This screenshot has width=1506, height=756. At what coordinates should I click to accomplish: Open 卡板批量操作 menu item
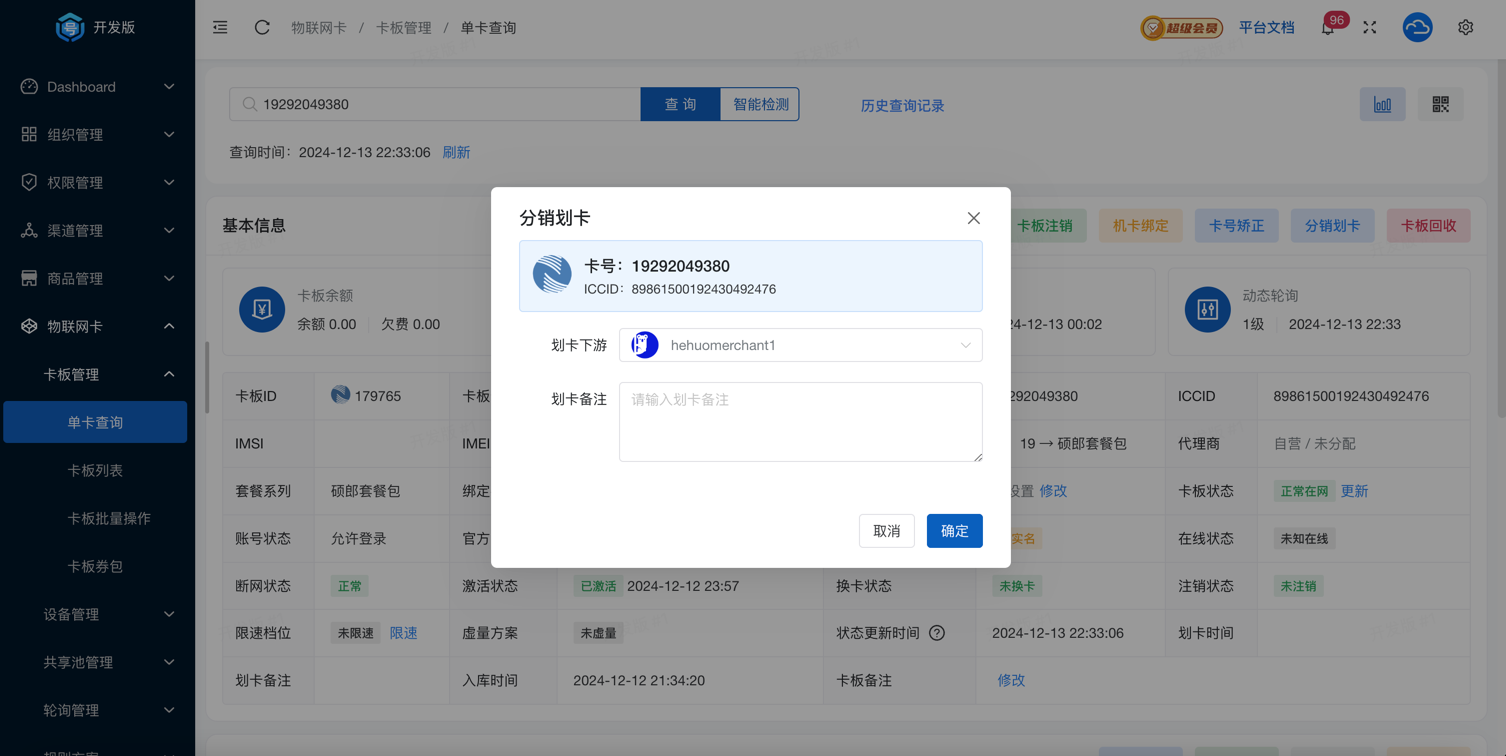click(109, 519)
